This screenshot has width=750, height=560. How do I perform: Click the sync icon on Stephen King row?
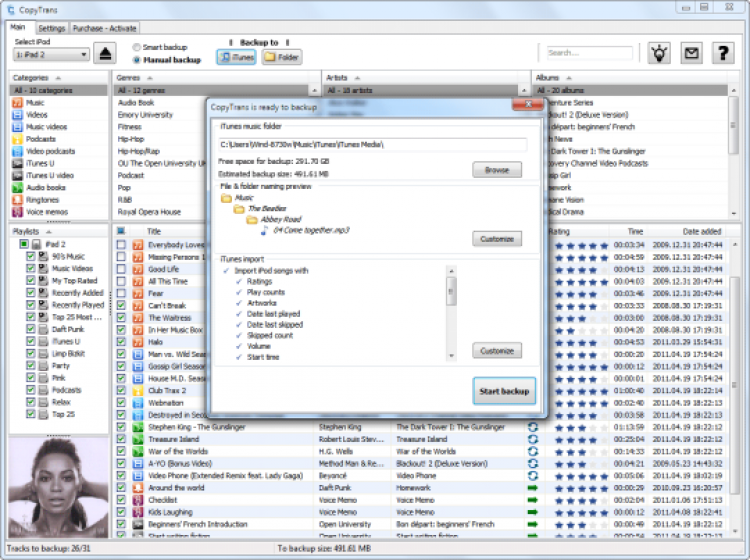(532, 427)
